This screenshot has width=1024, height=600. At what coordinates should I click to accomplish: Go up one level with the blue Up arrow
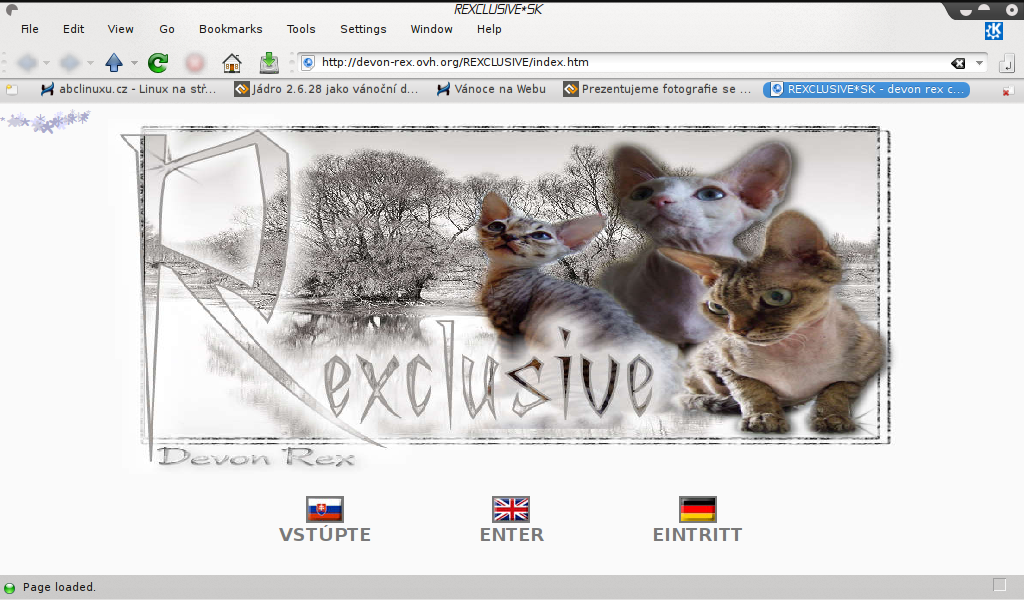pyautogui.click(x=114, y=63)
